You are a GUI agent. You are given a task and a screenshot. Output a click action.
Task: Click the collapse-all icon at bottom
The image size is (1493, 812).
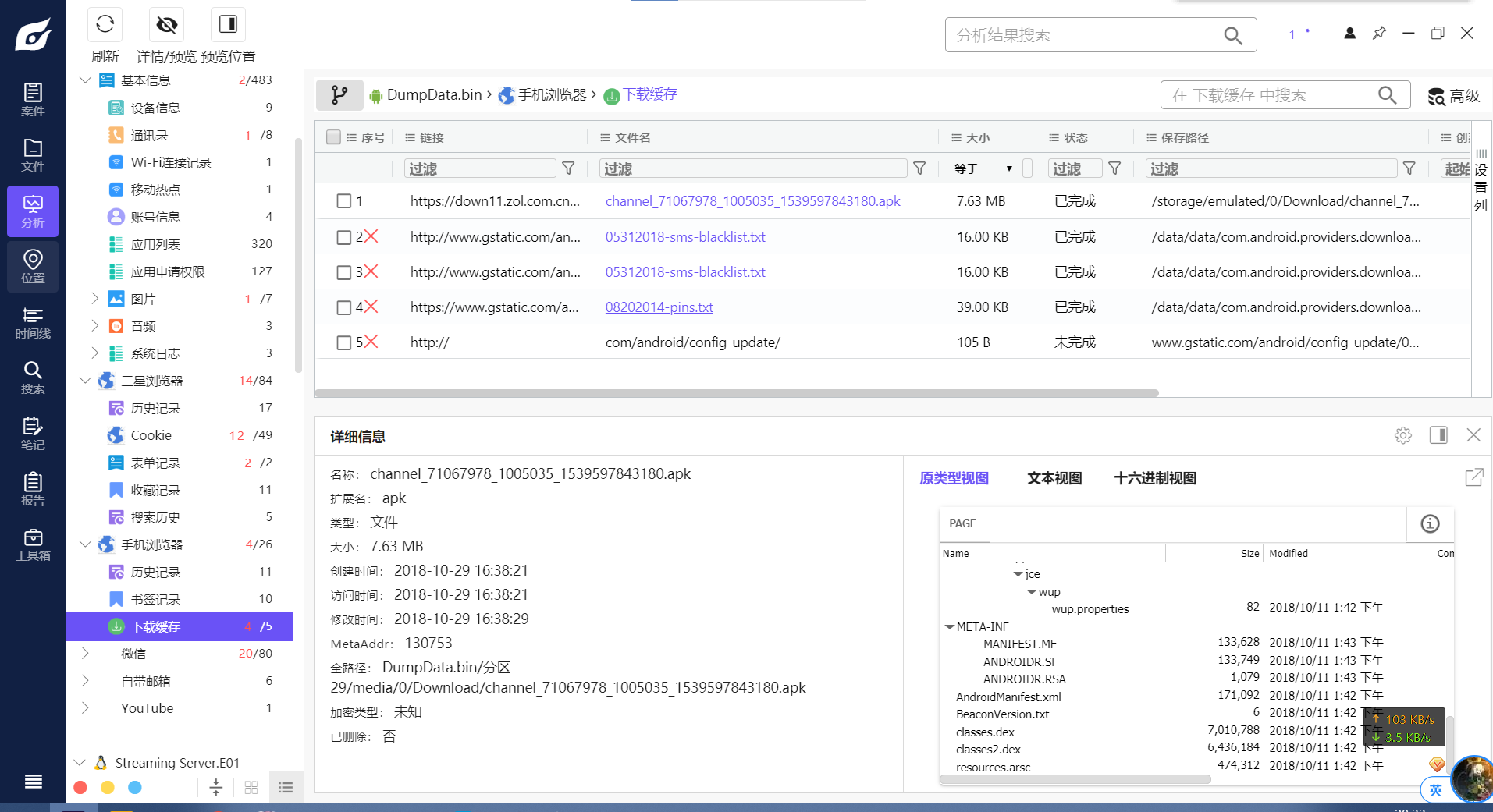pyautogui.click(x=216, y=788)
